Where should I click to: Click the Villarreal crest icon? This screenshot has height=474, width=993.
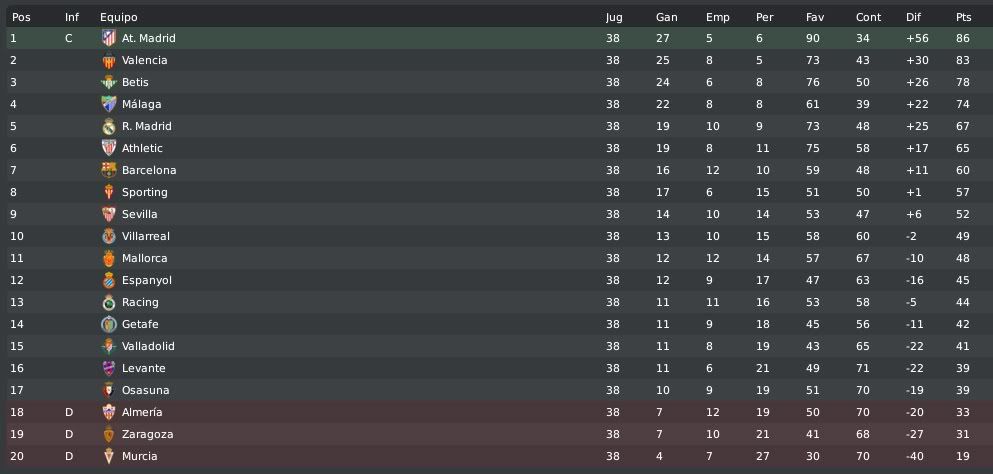pyautogui.click(x=109, y=236)
